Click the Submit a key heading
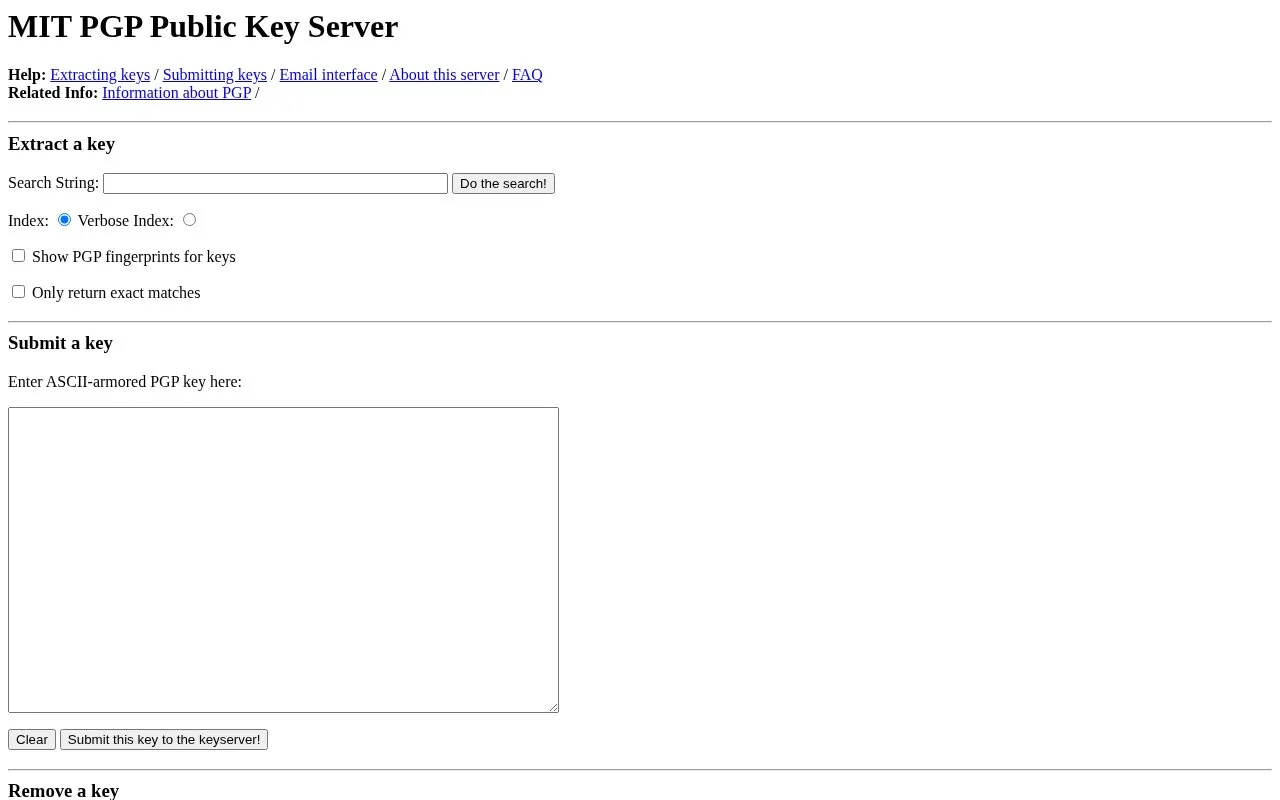The width and height of the screenshot is (1280, 800). pos(60,343)
